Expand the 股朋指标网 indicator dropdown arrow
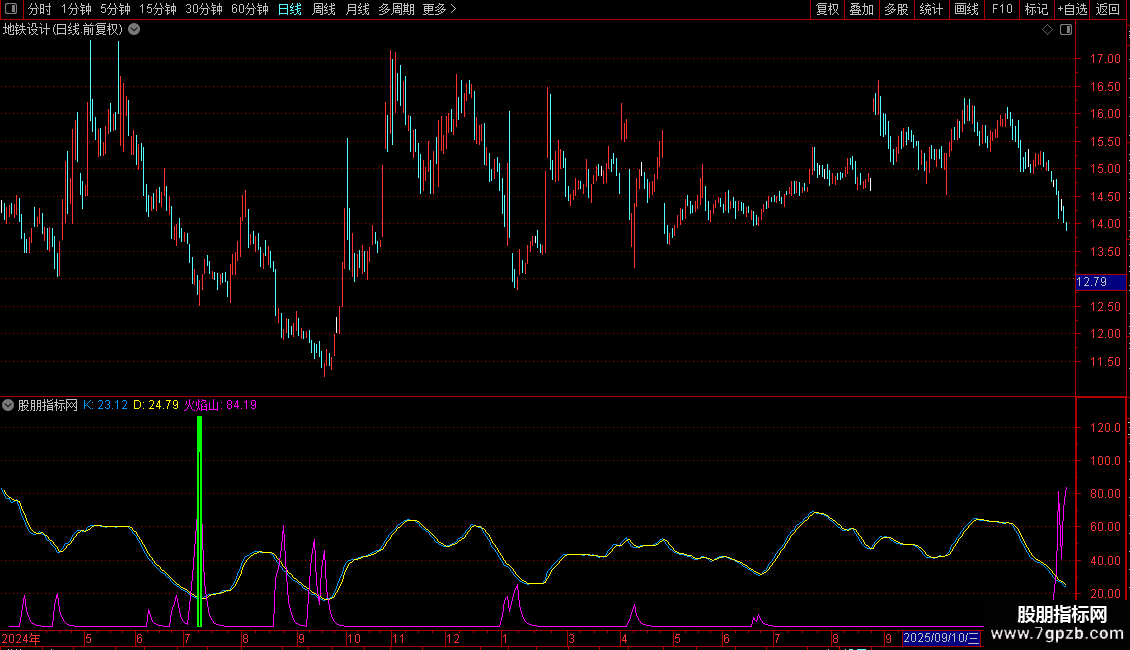The width and height of the screenshot is (1130, 650). point(8,405)
